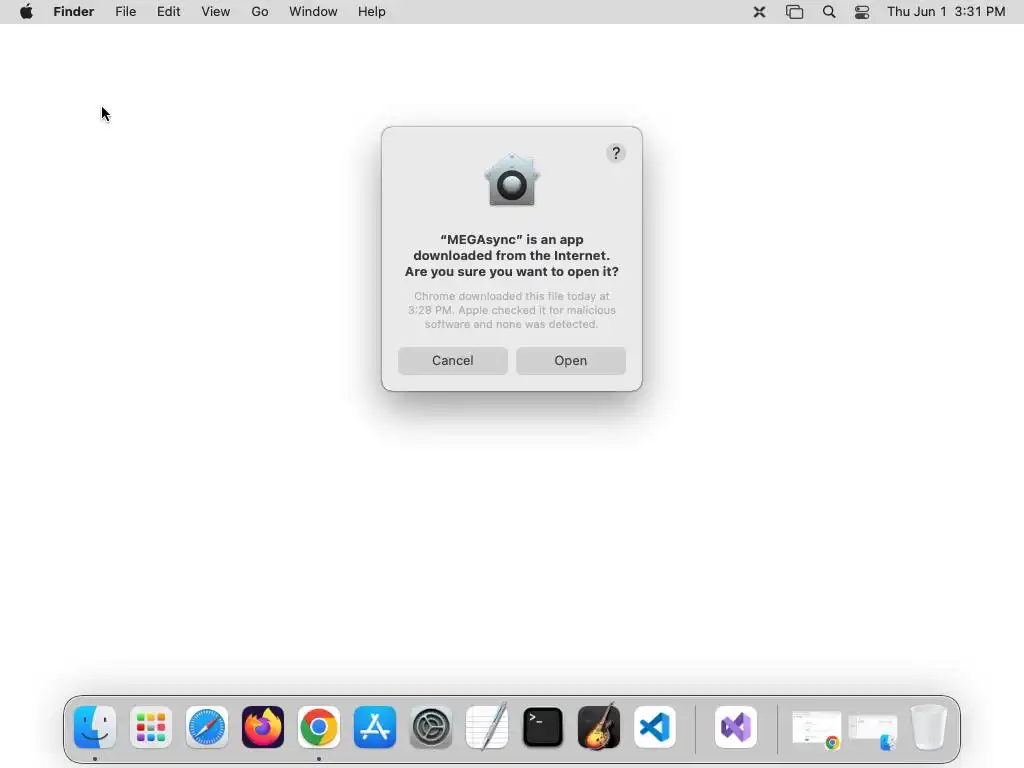Open System Settings from the Dock
The width and height of the screenshot is (1024, 768).
click(x=431, y=727)
